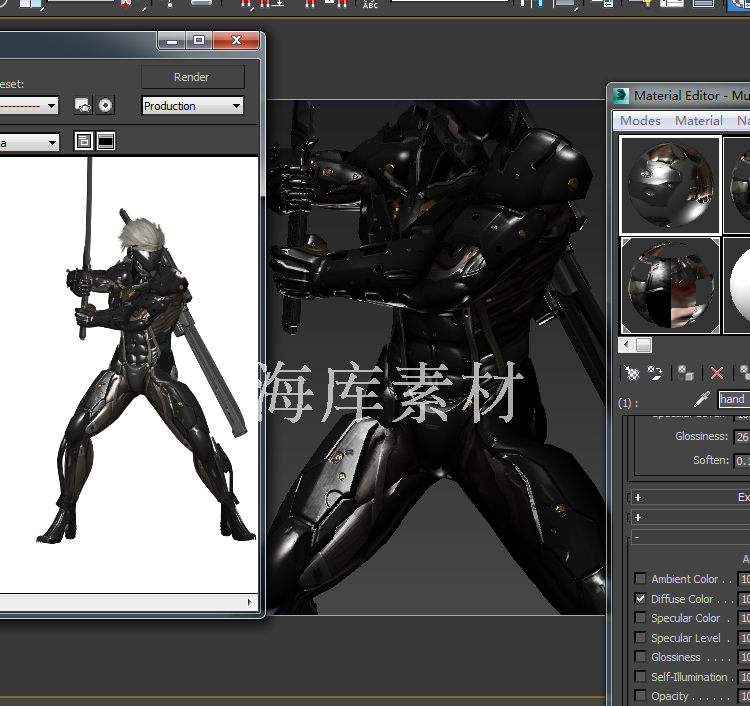
Task: Click monitor-style icon right of 'a' dropdown
Action: coord(106,141)
